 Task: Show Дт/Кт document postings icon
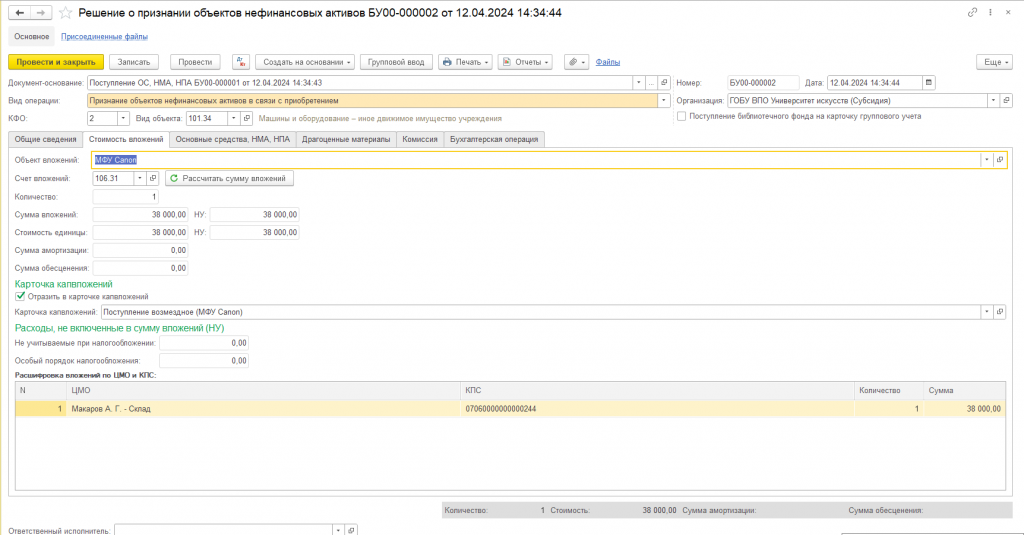click(x=241, y=62)
